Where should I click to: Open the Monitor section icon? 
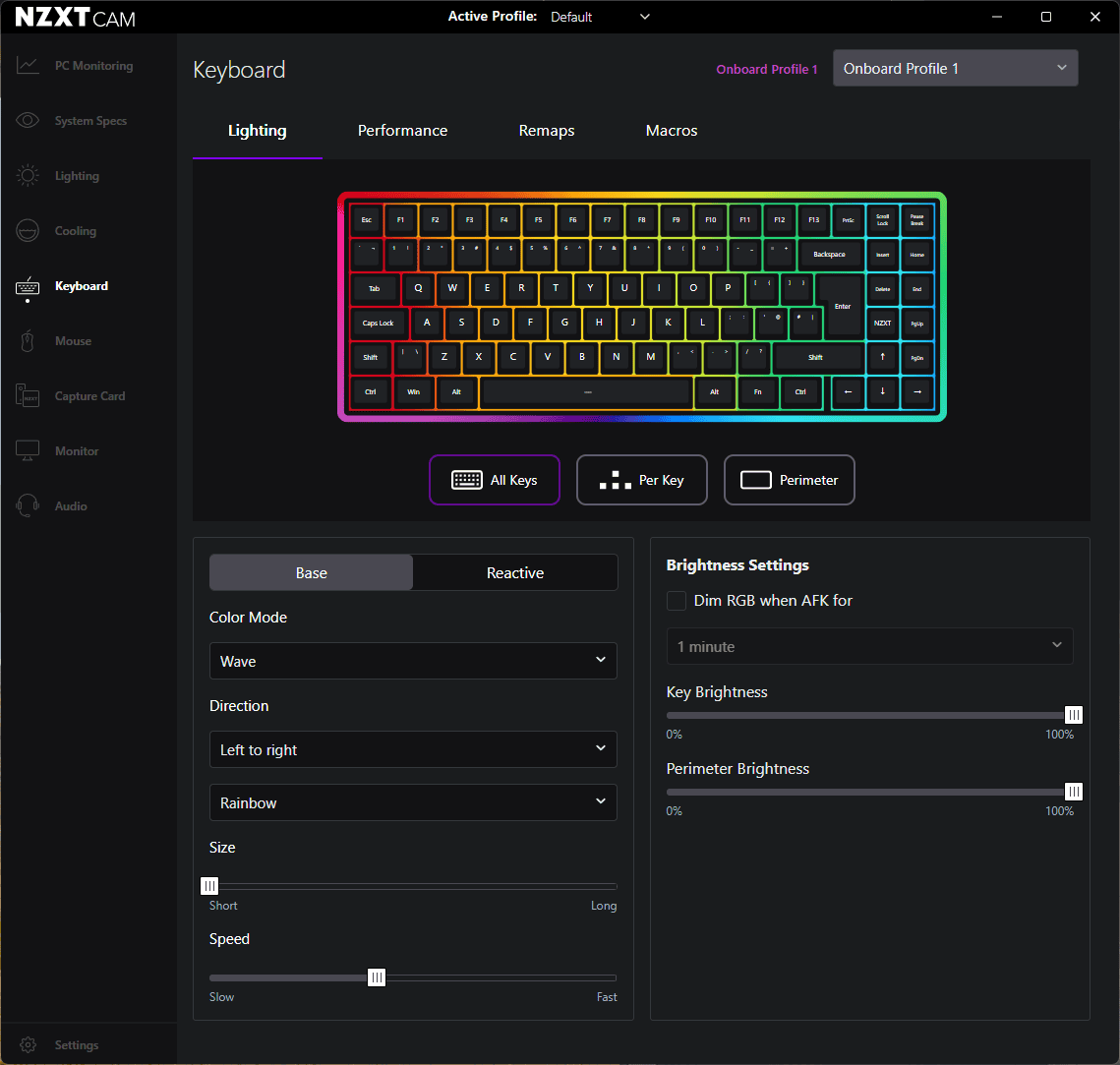[x=28, y=450]
